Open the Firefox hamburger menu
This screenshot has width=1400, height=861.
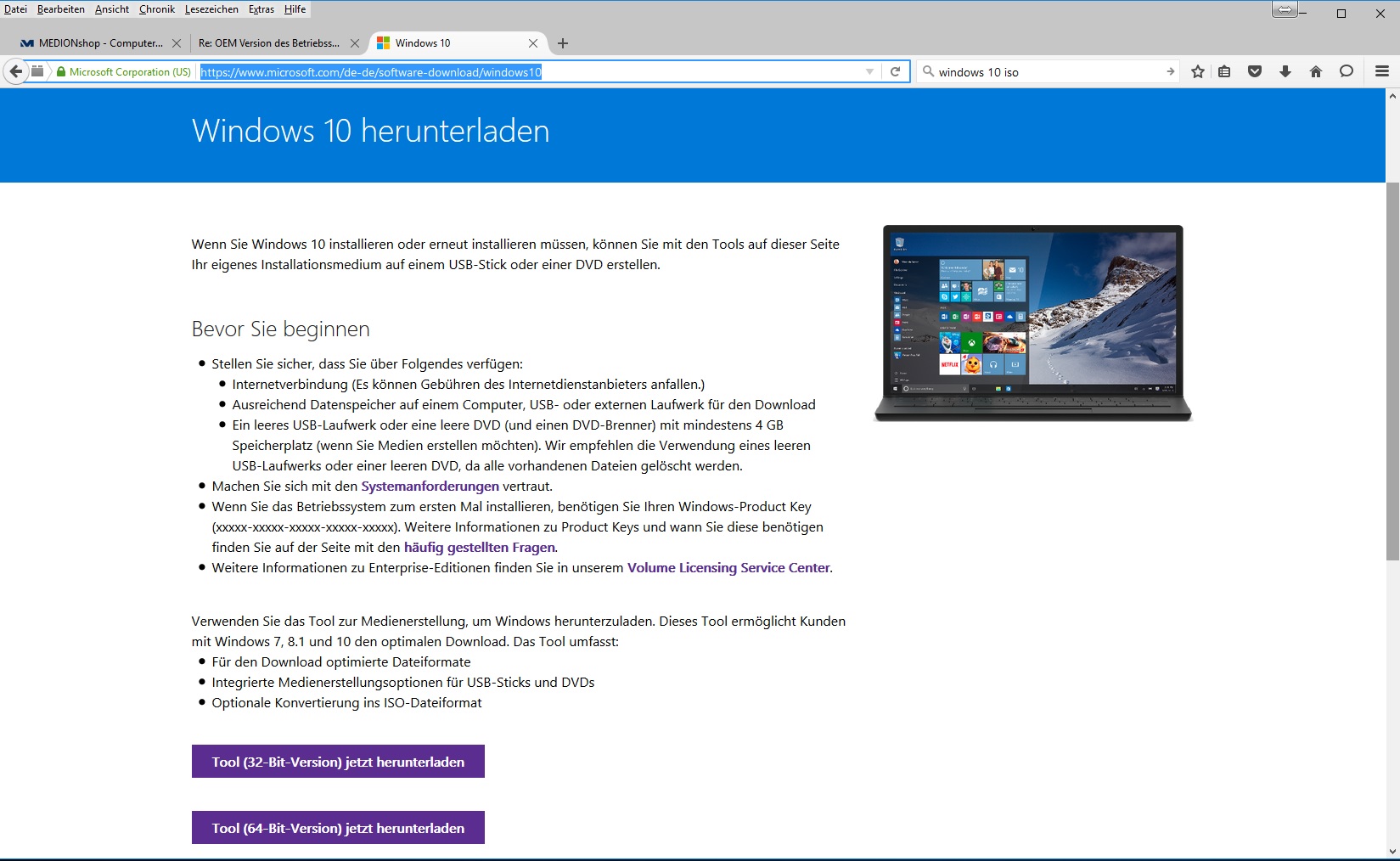(1382, 72)
